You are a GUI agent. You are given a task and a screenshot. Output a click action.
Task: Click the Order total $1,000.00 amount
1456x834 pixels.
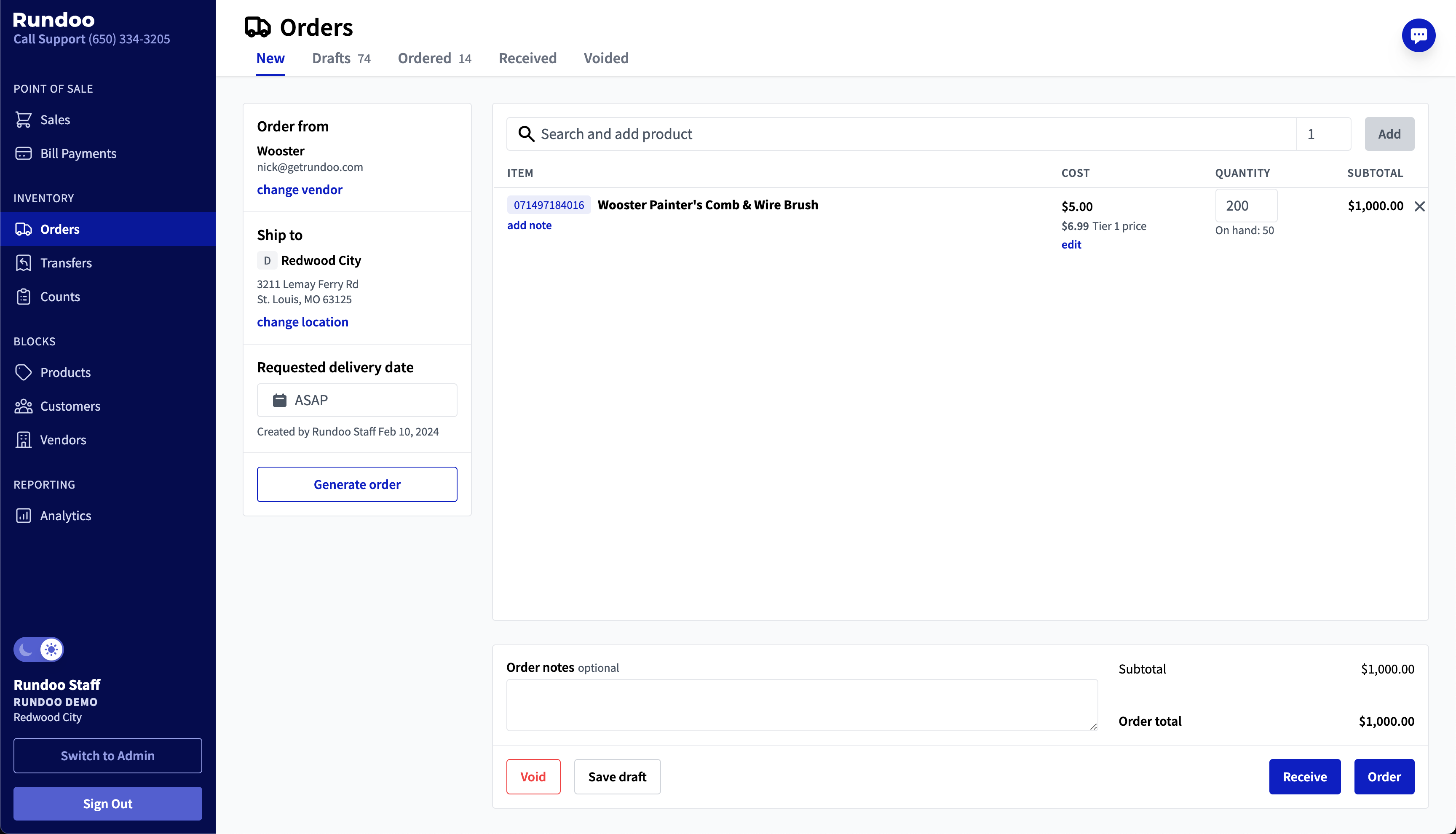[x=1386, y=721]
